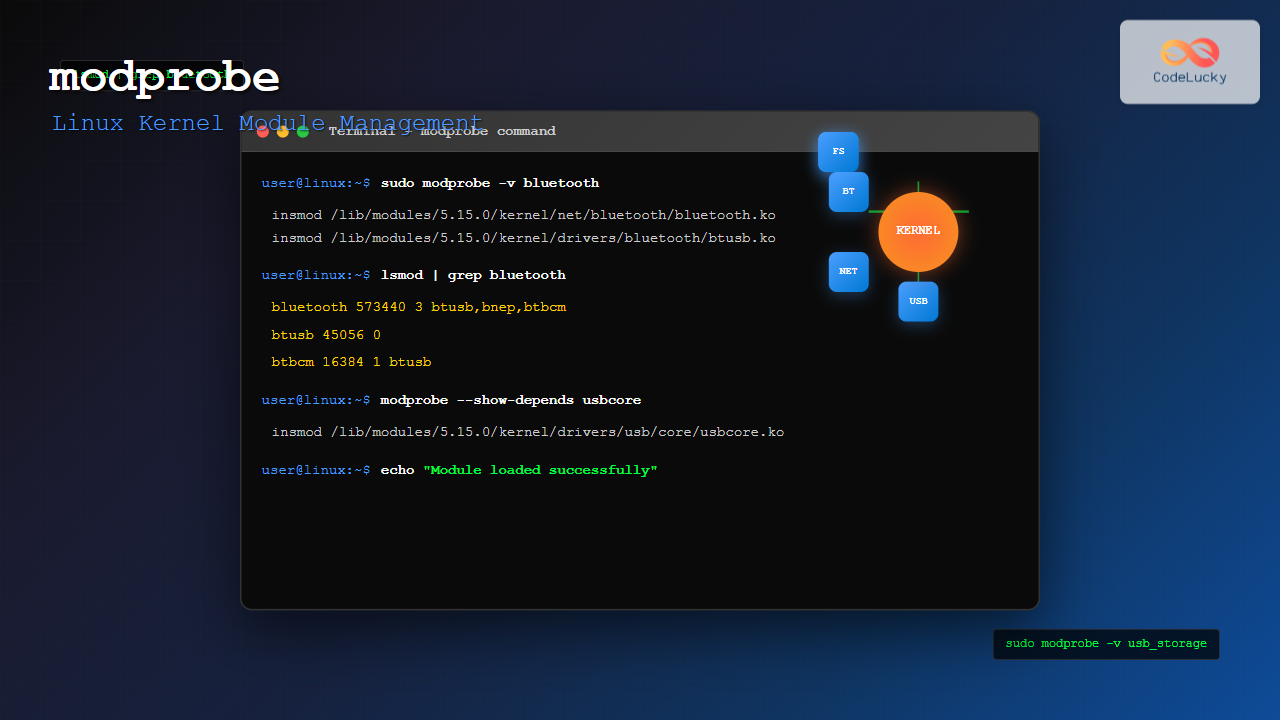Screen dimensions: 1280x720
Task: Open the CodeLucky logo
Action: (x=1189, y=62)
